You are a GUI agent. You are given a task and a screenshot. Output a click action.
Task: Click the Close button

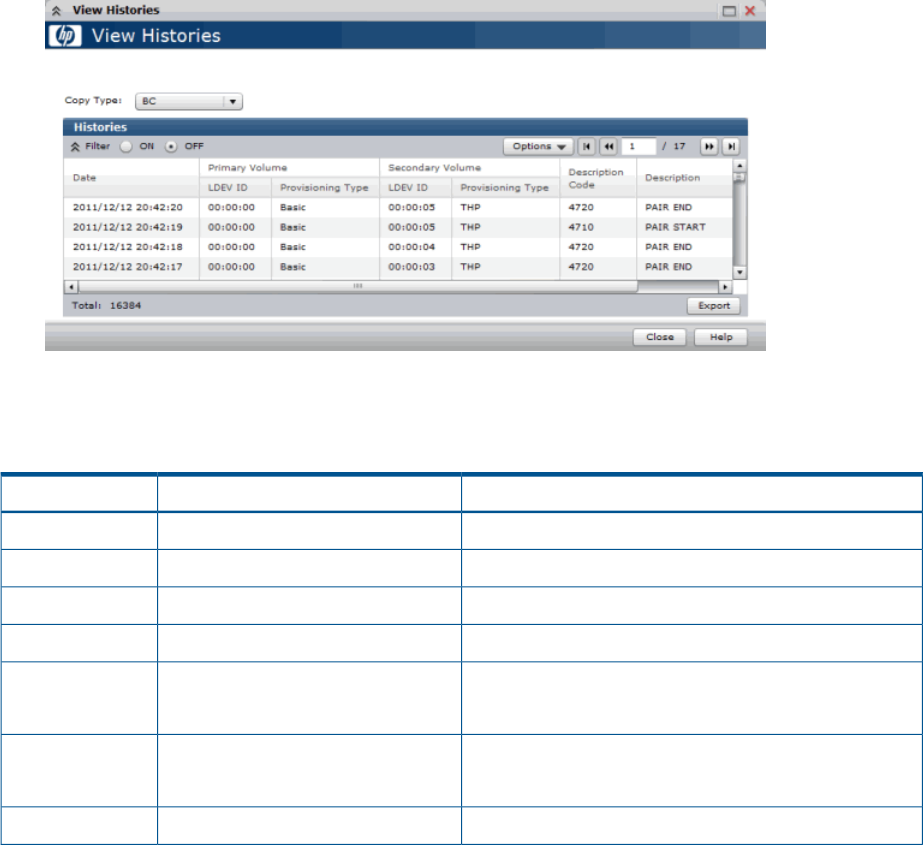[659, 337]
